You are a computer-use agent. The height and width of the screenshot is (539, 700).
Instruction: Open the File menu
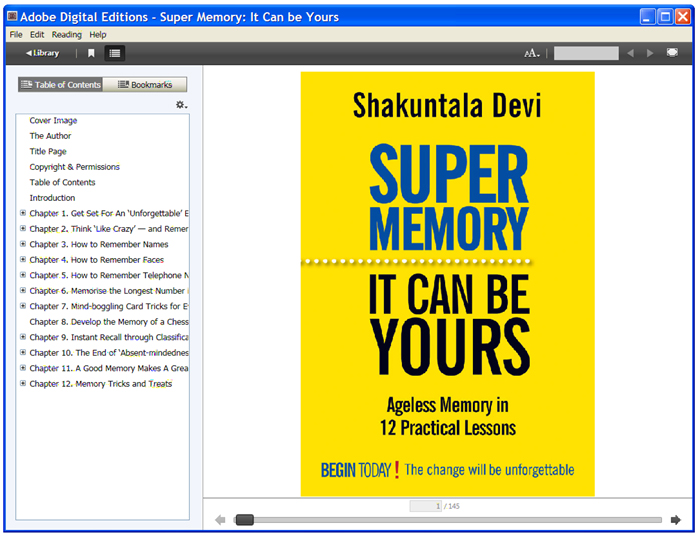click(16, 34)
